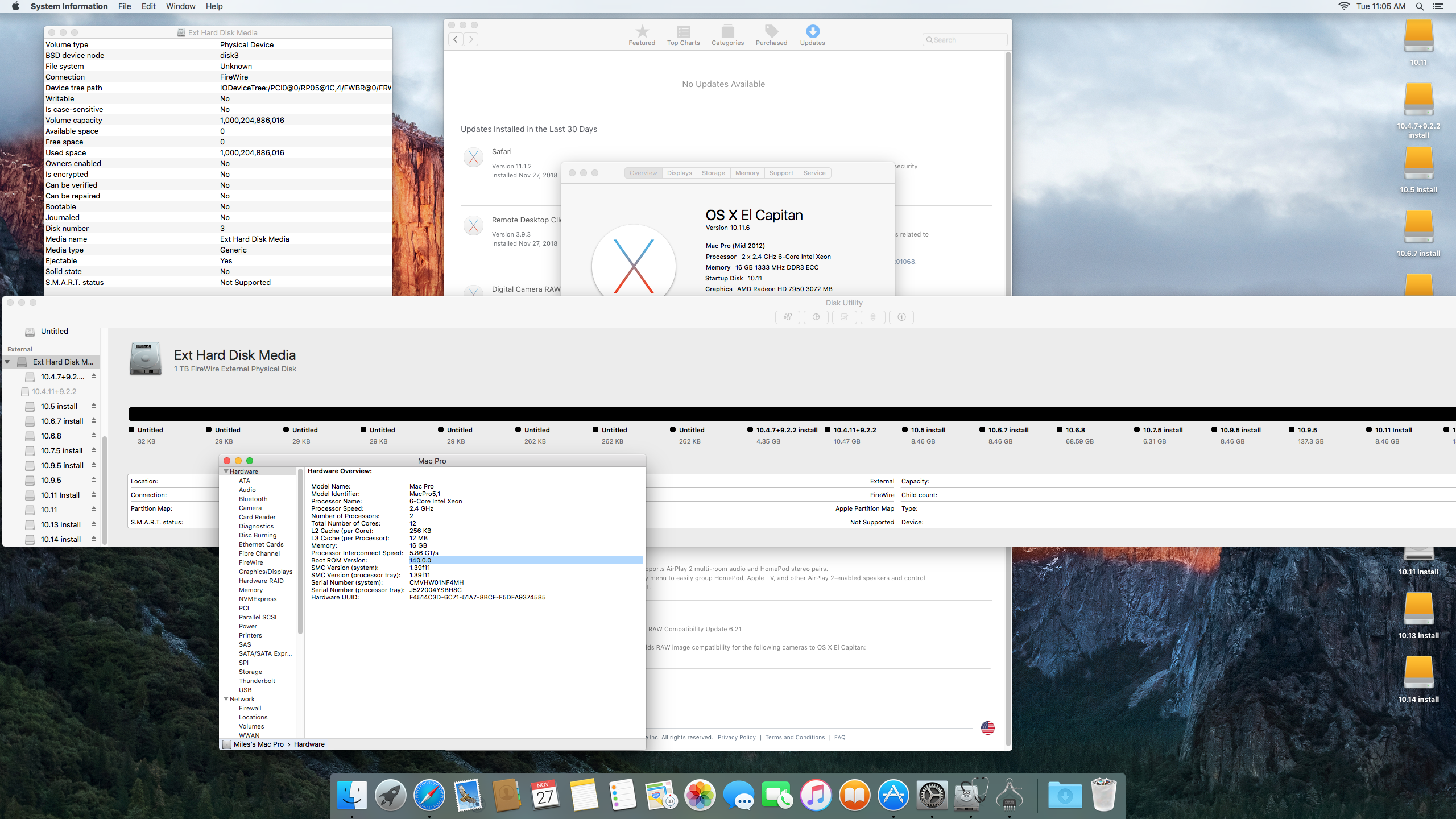
Task: Select the Overview tab in About This Mac
Action: 643,173
